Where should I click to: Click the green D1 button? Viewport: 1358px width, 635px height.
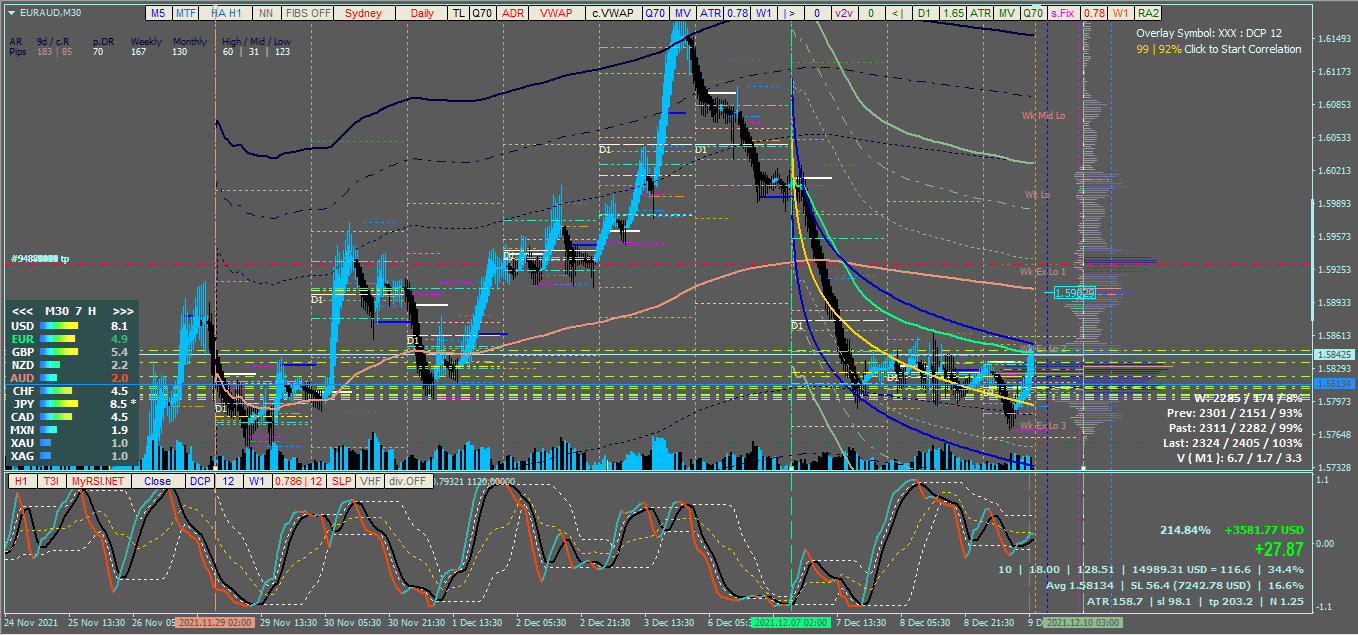point(925,13)
